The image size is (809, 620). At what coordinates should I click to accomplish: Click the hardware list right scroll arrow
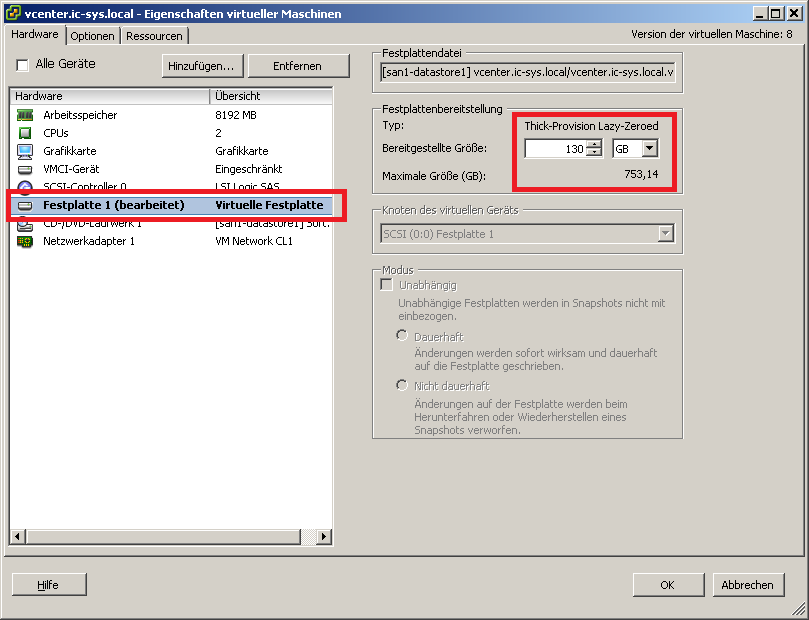coord(323,537)
